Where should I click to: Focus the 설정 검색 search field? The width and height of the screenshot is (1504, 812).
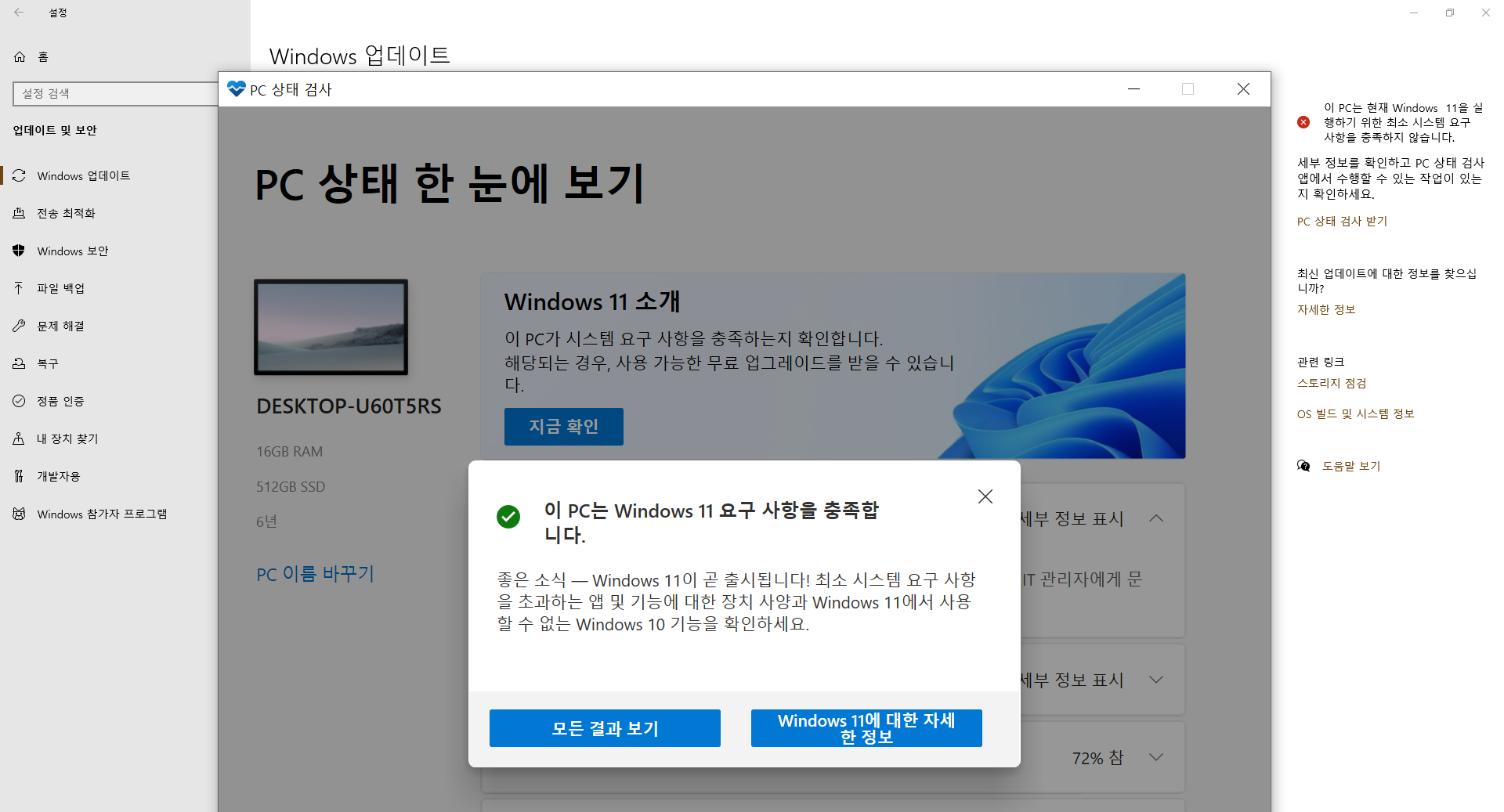(x=116, y=93)
